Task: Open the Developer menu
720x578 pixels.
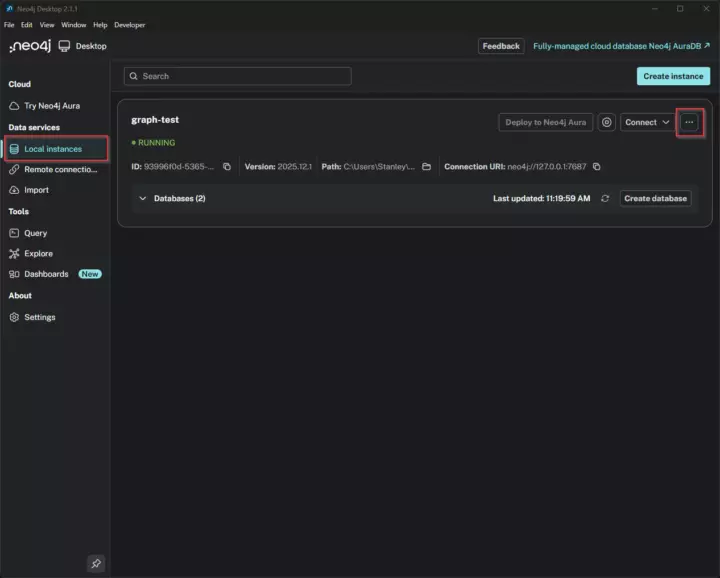Action: (129, 25)
